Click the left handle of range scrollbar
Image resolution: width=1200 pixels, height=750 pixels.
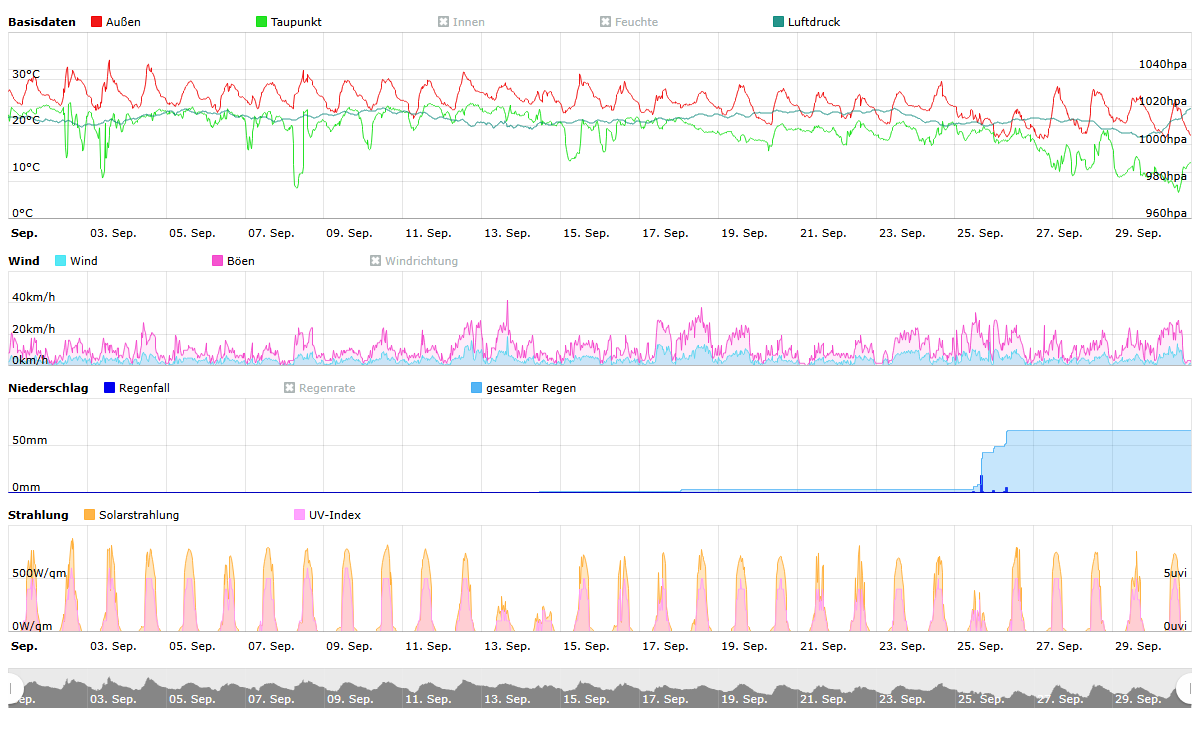click(14, 688)
